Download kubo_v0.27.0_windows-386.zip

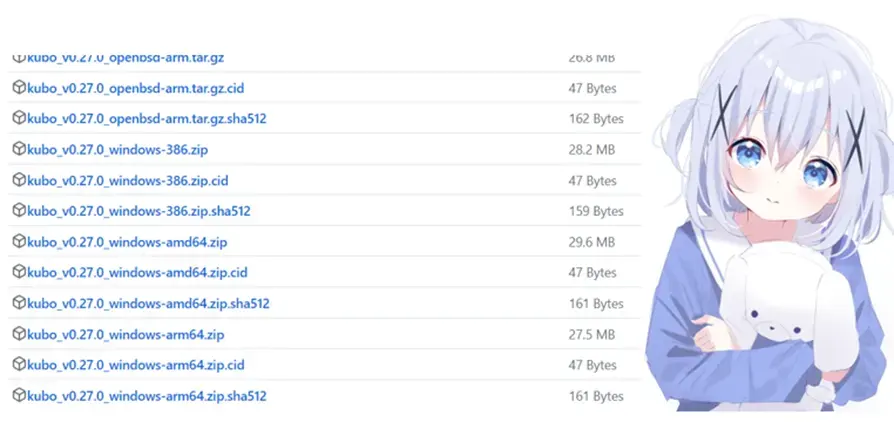pos(117,150)
